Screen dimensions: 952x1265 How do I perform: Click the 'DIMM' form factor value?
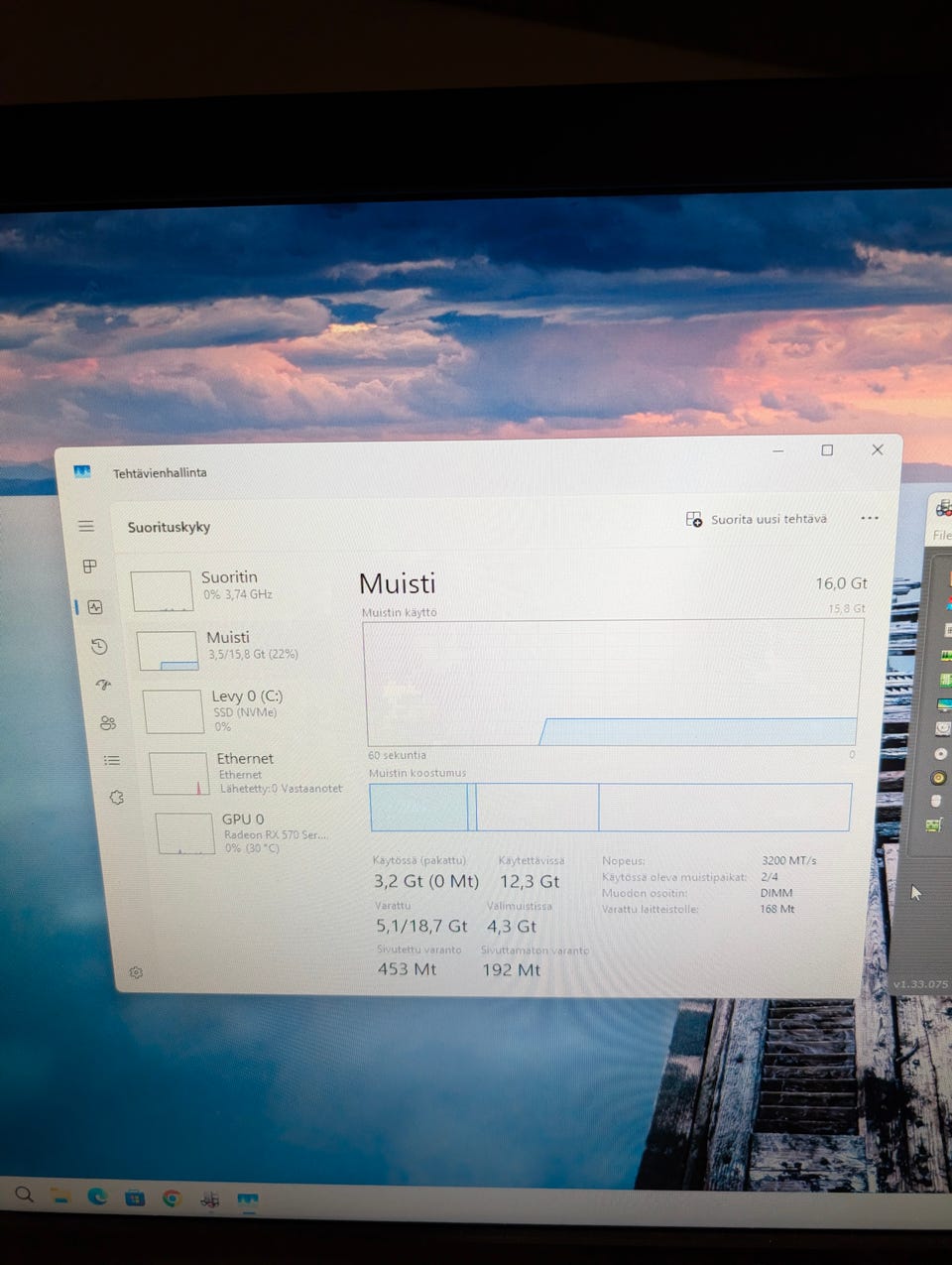[x=776, y=893]
